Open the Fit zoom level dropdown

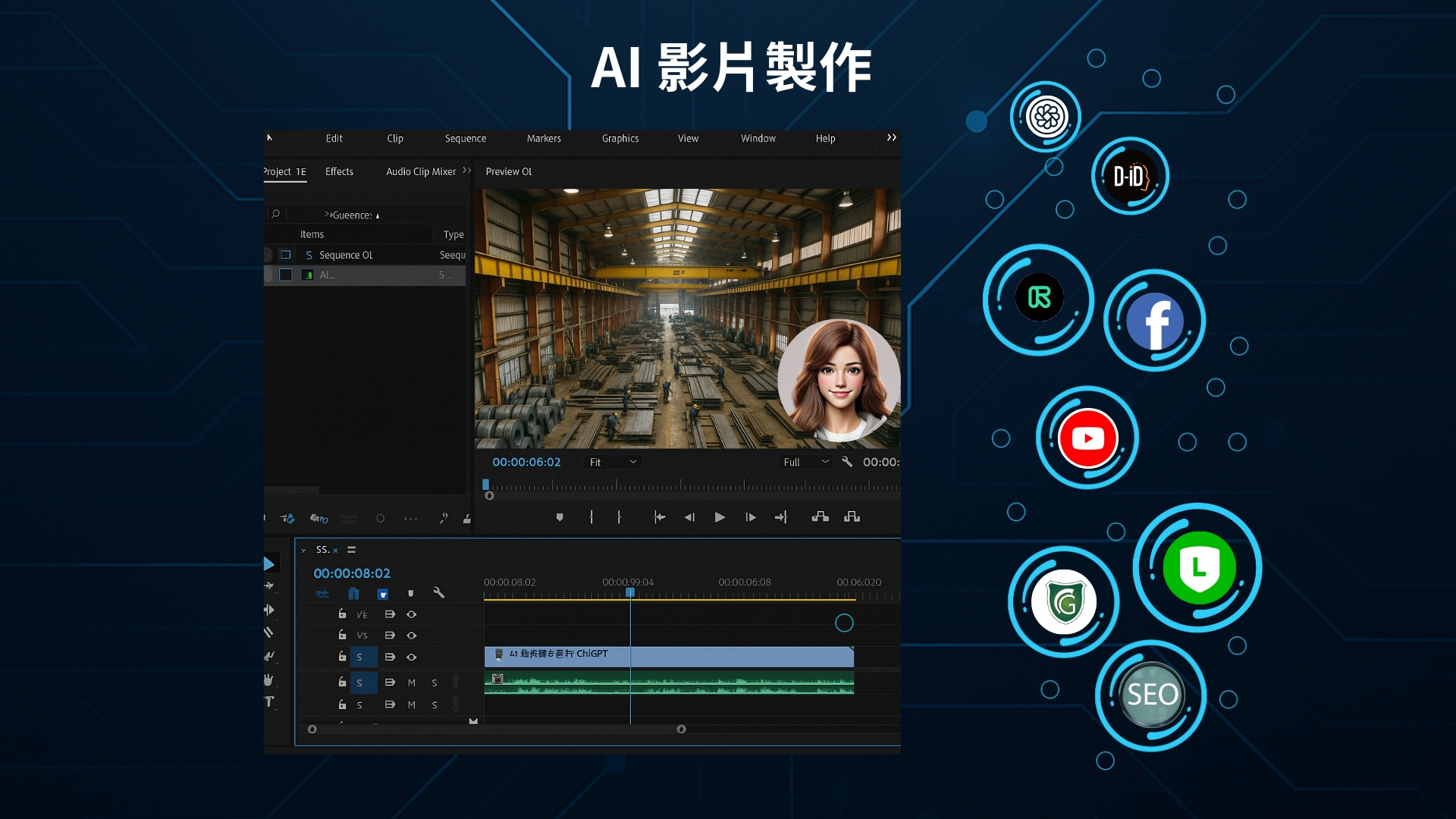click(611, 462)
